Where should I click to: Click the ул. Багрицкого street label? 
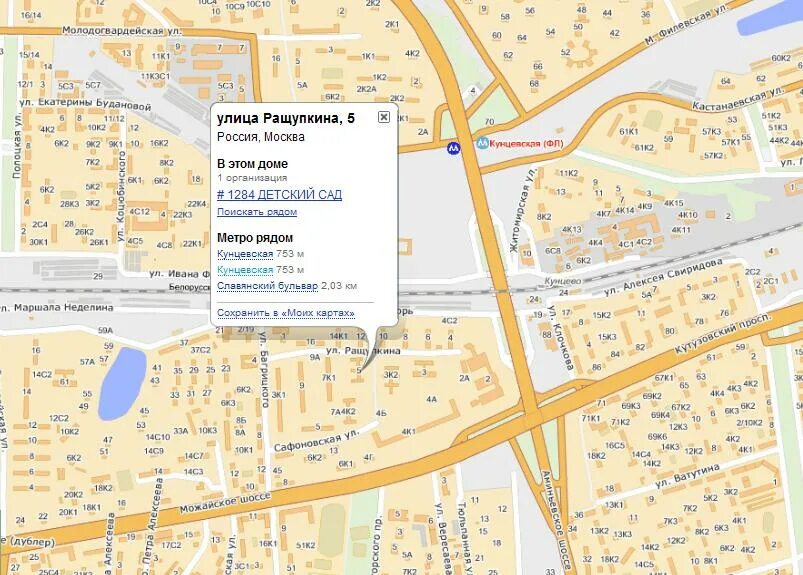click(x=264, y=369)
